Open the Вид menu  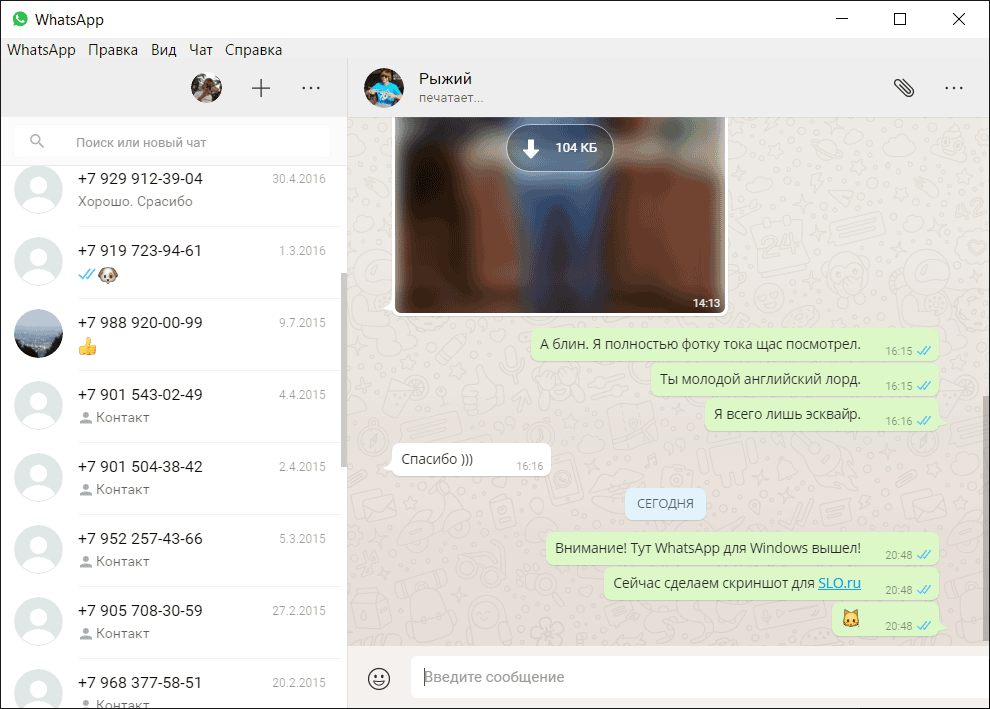click(x=164, y=50)
